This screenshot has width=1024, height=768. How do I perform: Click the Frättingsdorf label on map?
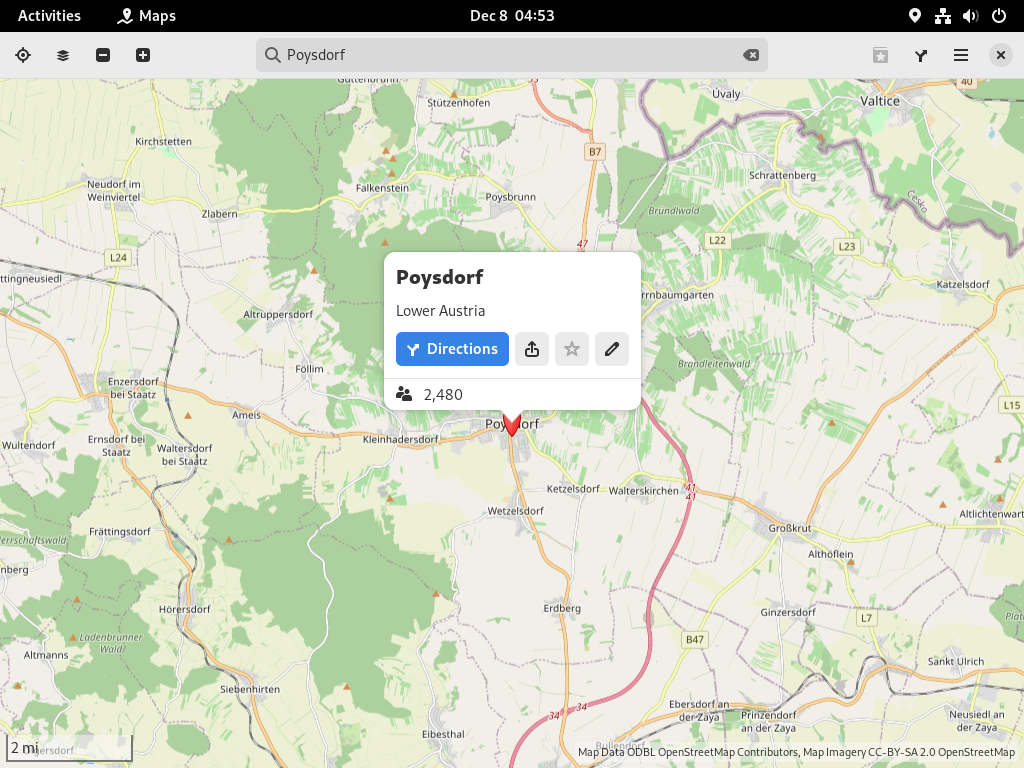pos(120,532)
